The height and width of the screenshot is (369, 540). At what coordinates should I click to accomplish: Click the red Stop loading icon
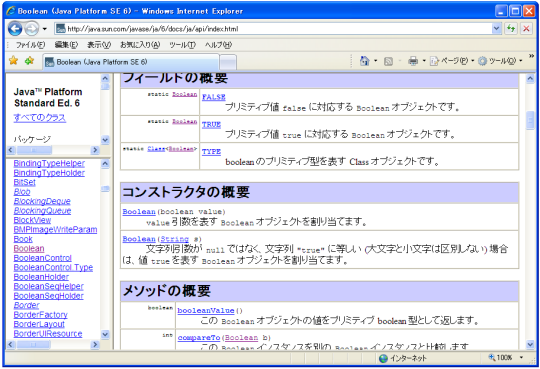tap(526, 29)
